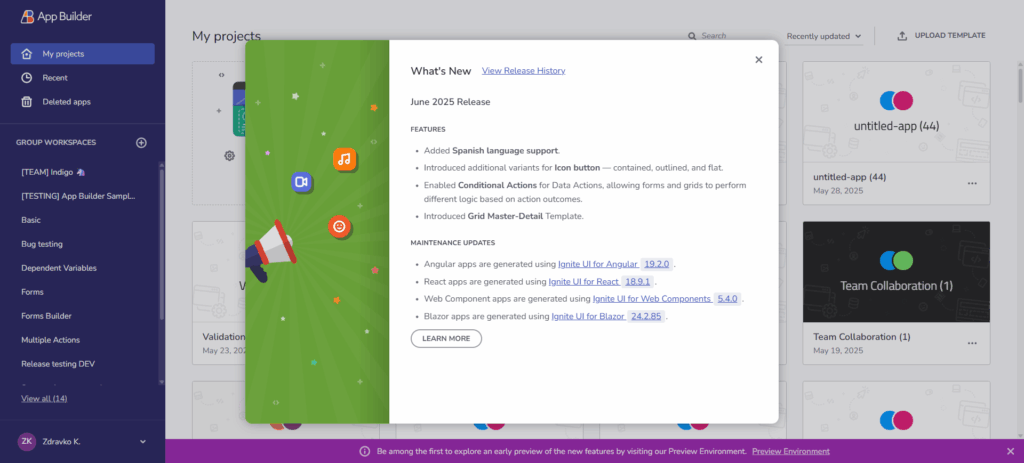1024x463 pixels.
Task: Click the GROUP WORKSPACES section label
Action: point(56,142)
